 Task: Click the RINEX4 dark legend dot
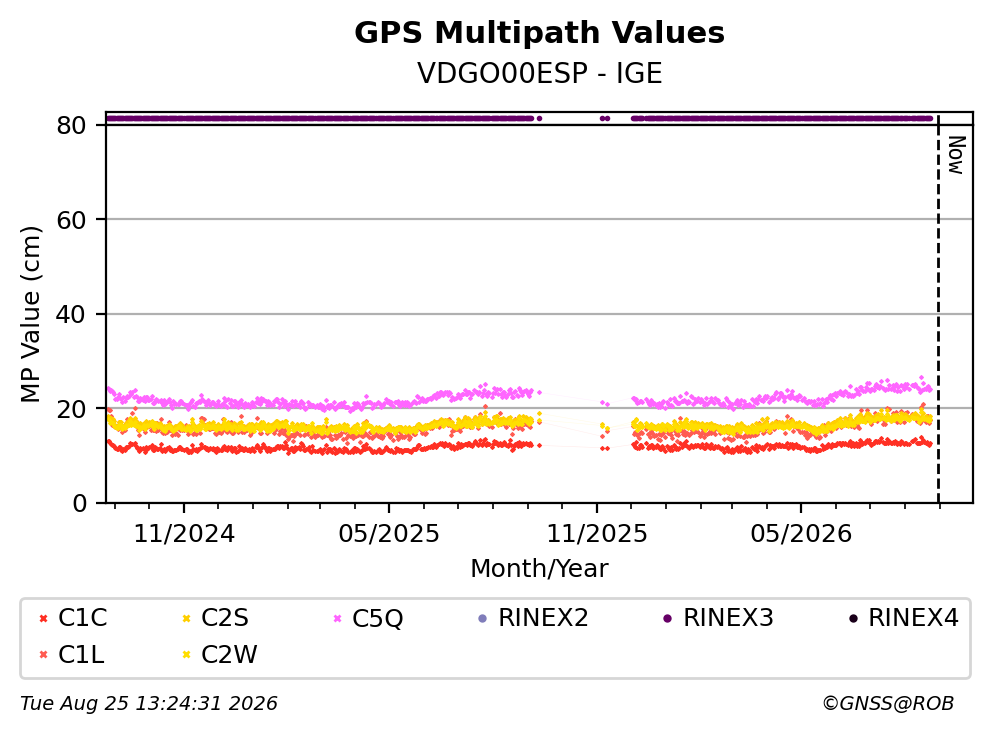[853, 619]
